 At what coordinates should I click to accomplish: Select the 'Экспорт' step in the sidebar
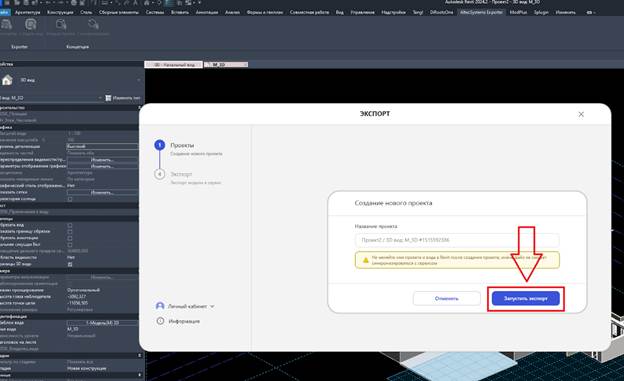(x=181, y=174)
